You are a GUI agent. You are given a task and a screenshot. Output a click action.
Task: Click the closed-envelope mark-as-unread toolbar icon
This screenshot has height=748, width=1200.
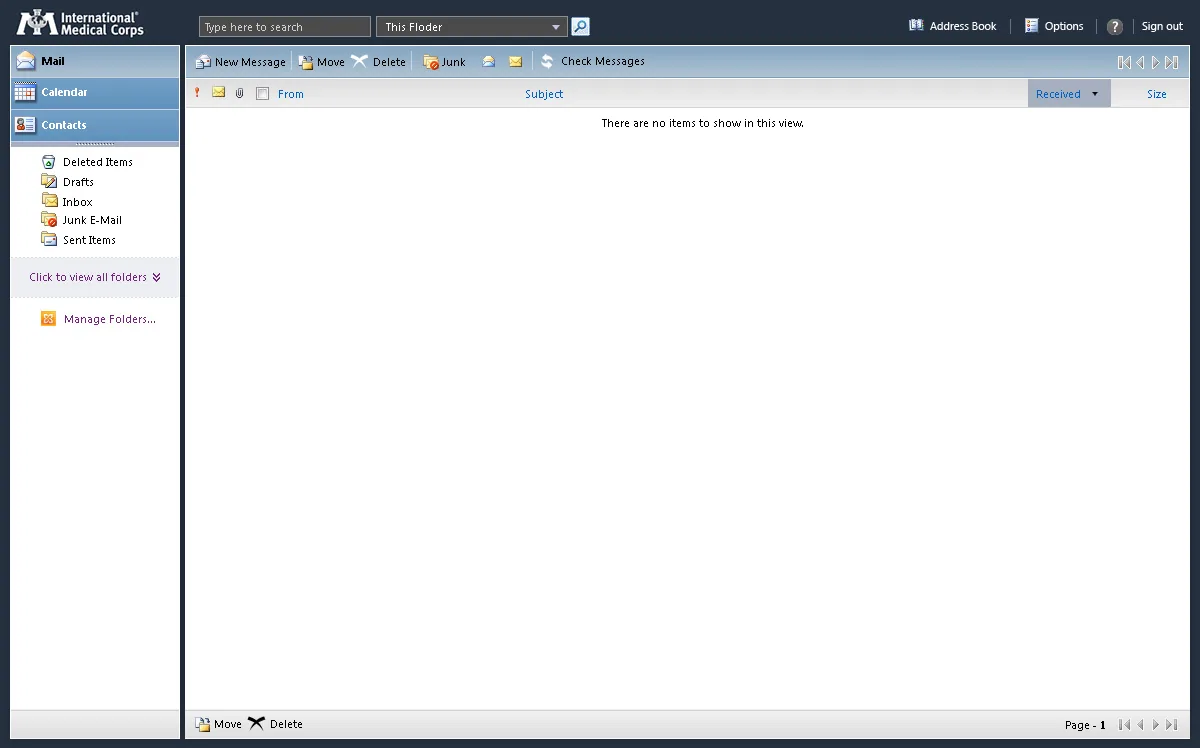[515, 62]
